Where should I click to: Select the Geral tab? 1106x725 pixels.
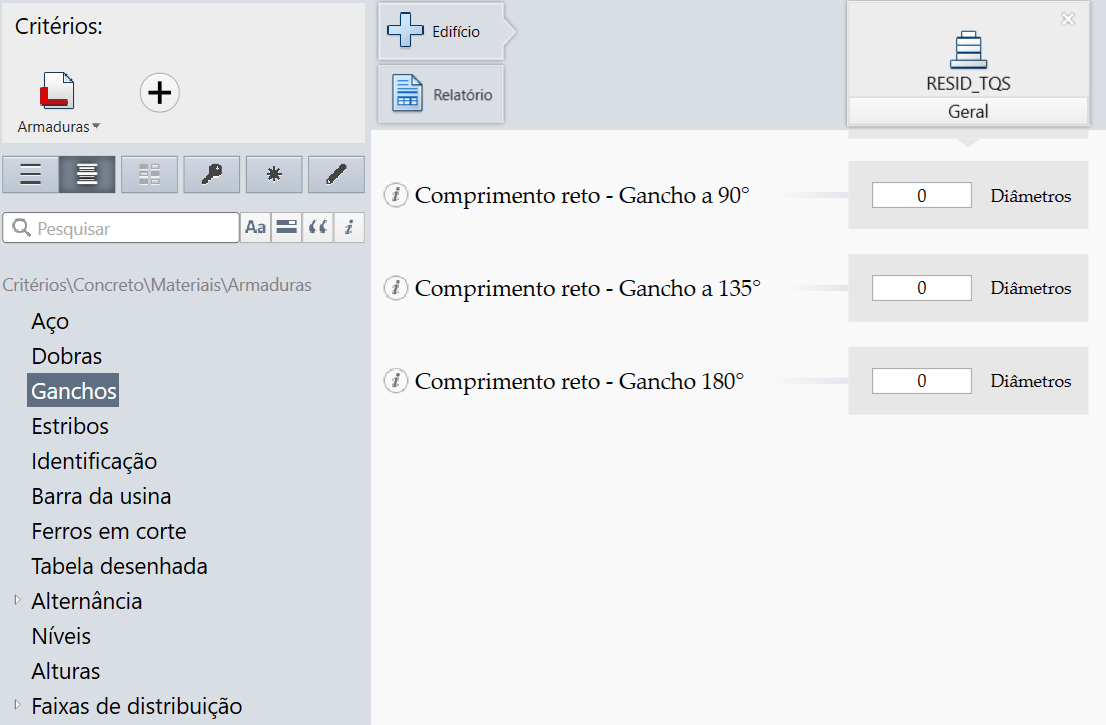tap(968, 111)
